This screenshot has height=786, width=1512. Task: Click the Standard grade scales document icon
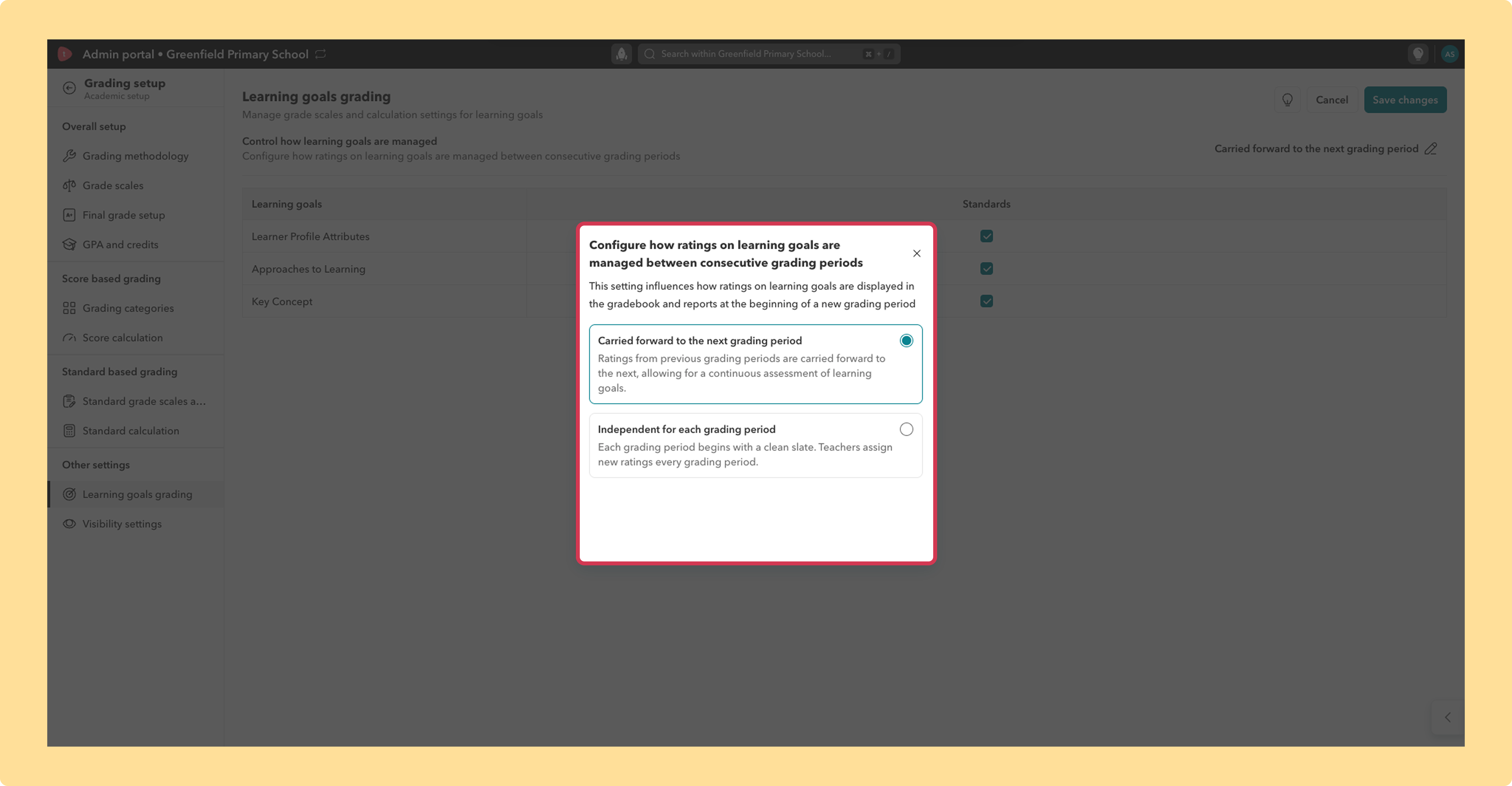pyautogui.click(x=69, y=401)
